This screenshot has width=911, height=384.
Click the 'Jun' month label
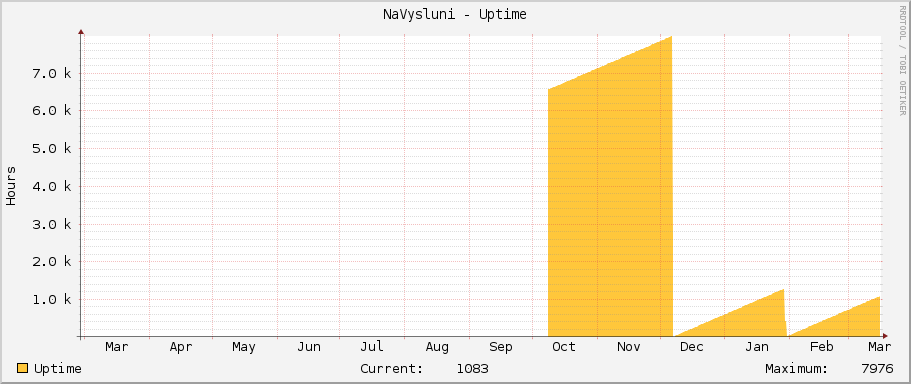309,347
